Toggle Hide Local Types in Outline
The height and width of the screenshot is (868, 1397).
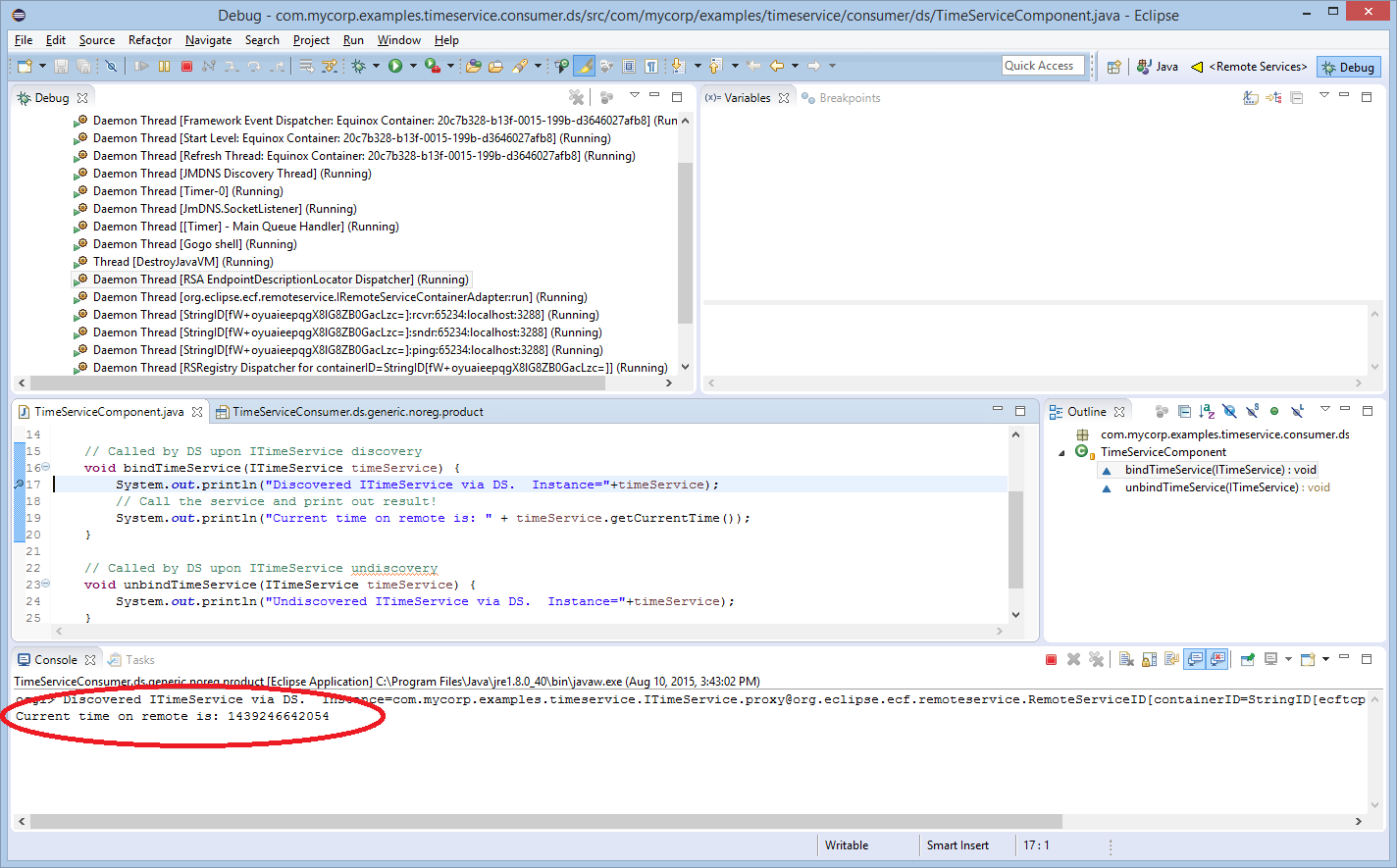(x=1297, y=411)
